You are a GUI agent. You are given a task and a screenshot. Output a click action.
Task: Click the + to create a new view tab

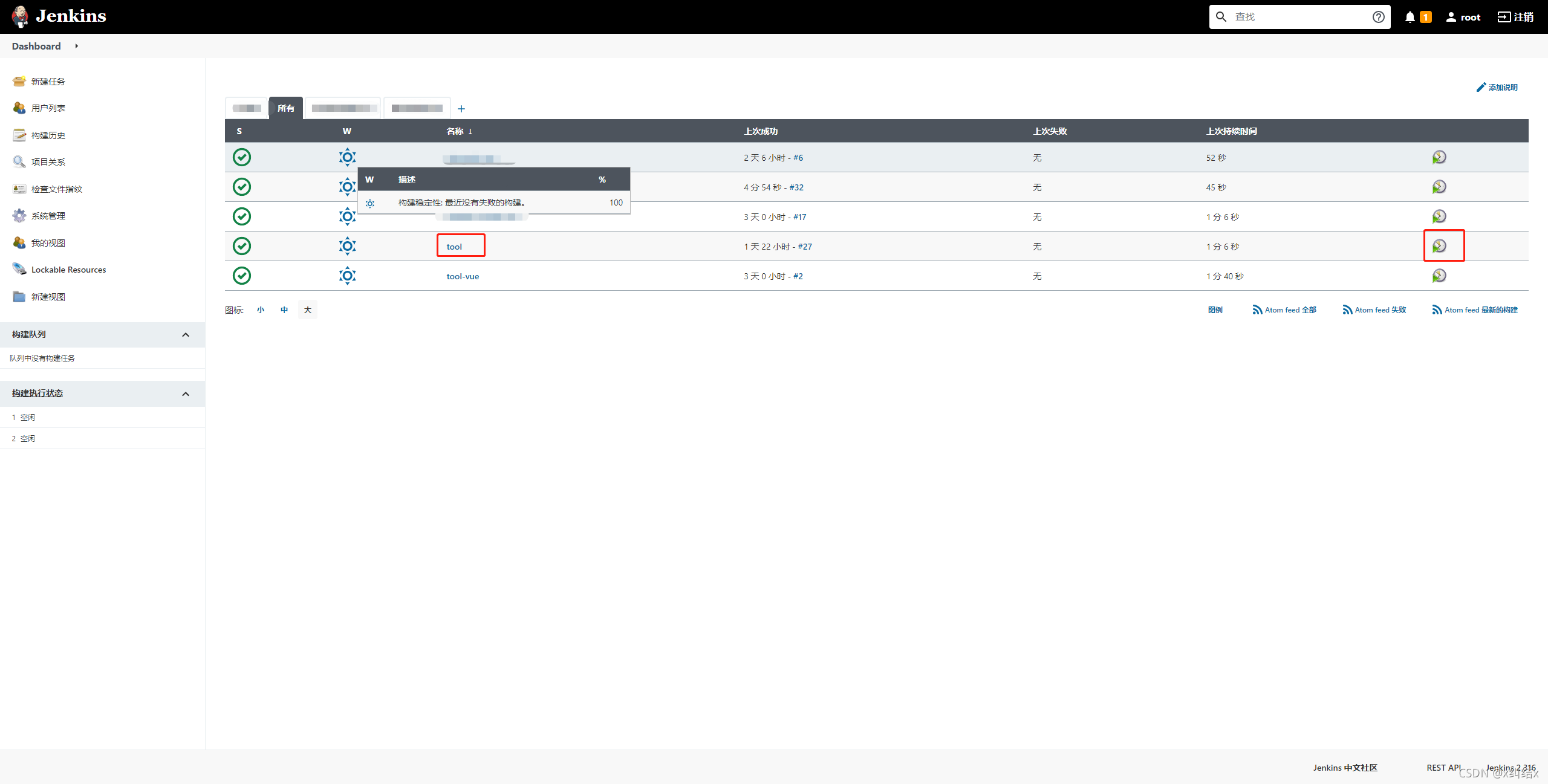[x=461, y=108]
